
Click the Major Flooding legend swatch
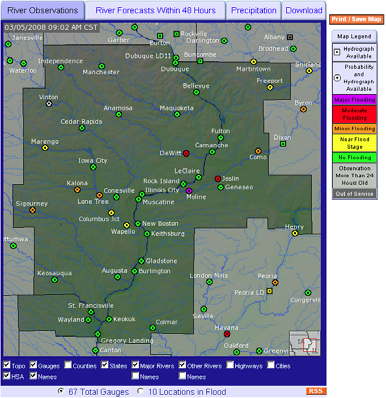coord(355,100)
